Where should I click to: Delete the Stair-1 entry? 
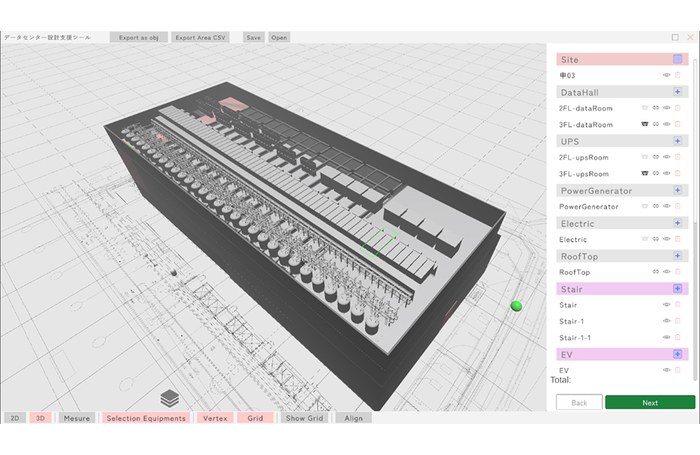(x=678, y=321)
